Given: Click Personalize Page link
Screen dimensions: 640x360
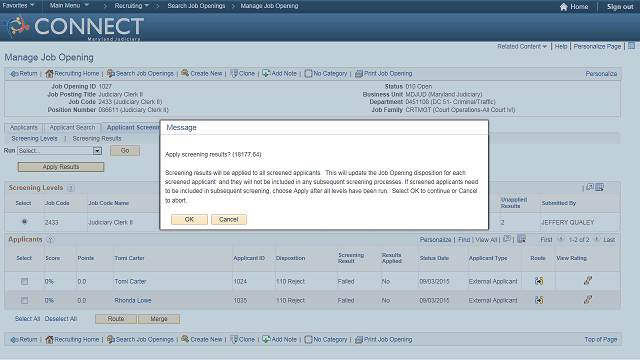Looking at the screenshot, I should (x=597, y=47).
